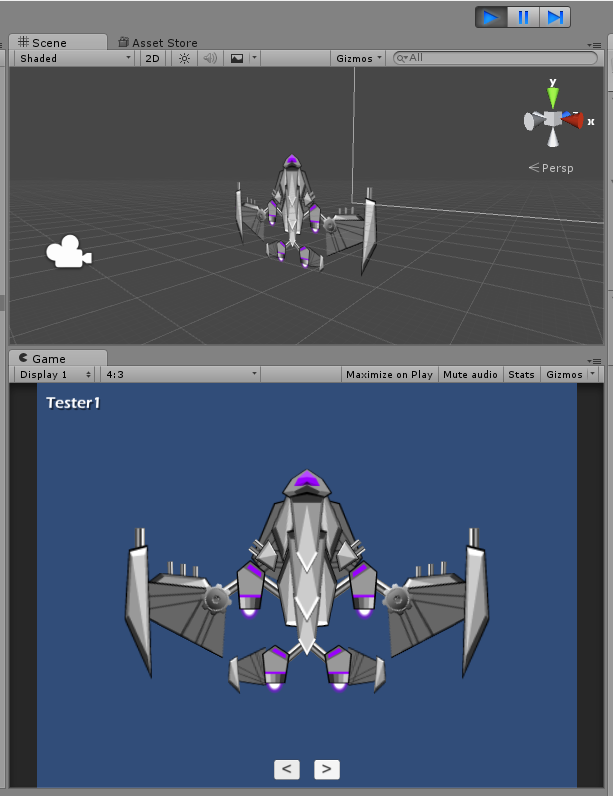Click the bottom gizmo cone
The image size is (613, 796).
(x=553, y=138)
